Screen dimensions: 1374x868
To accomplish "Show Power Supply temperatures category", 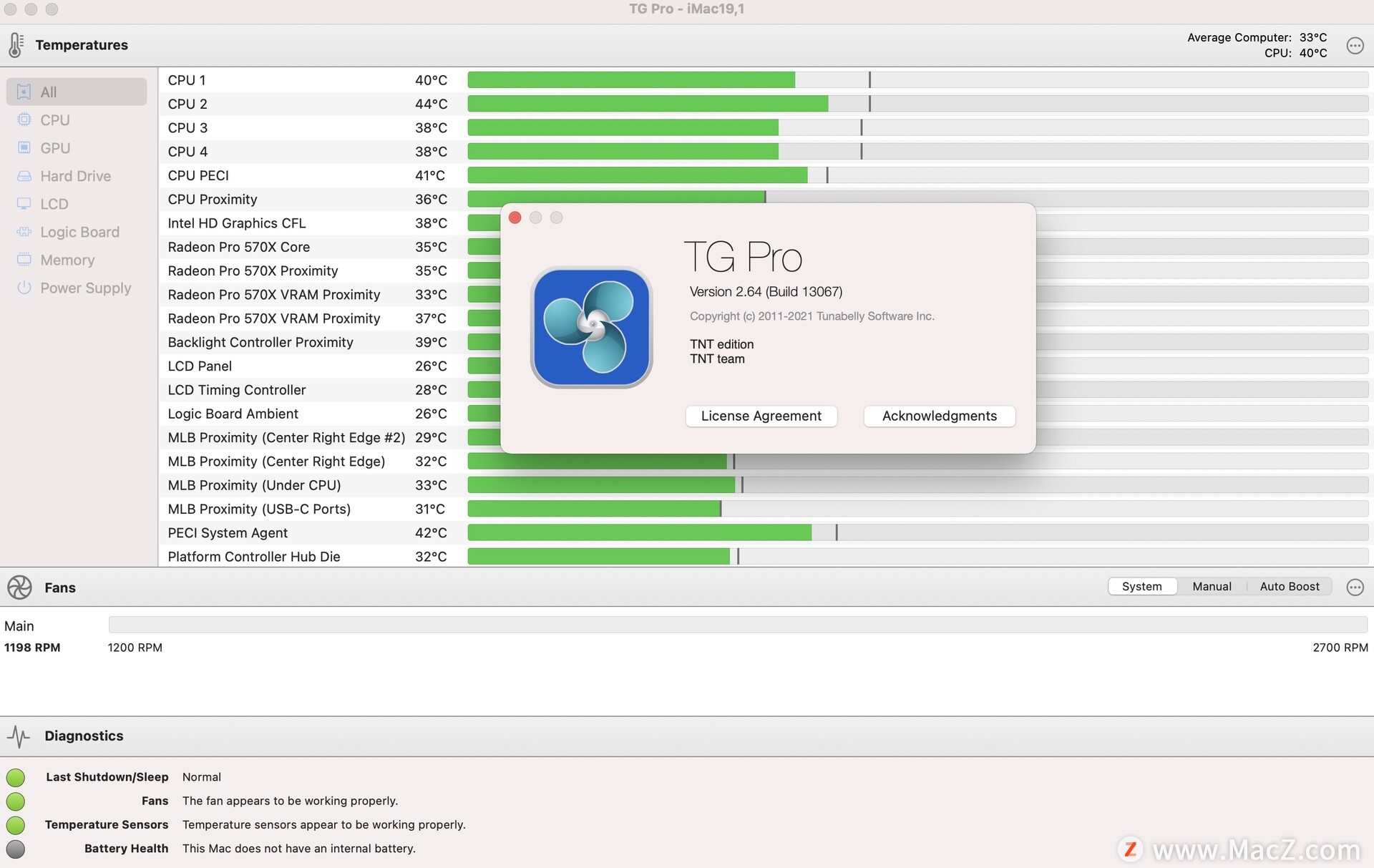I will pos(76,288).
